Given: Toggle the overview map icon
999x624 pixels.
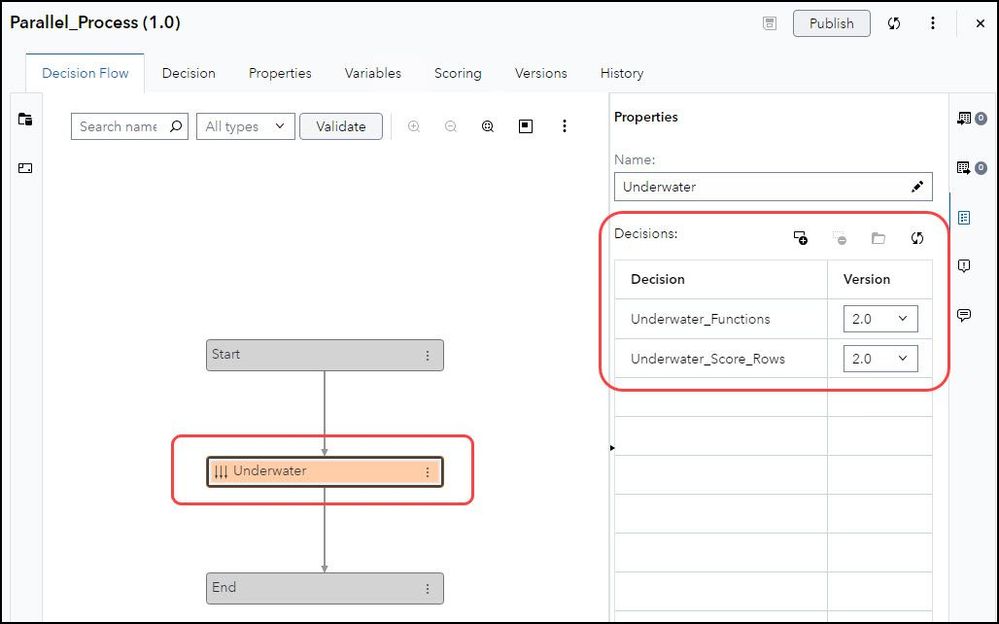Looking at the screenshot, I should tap(526, 126).
